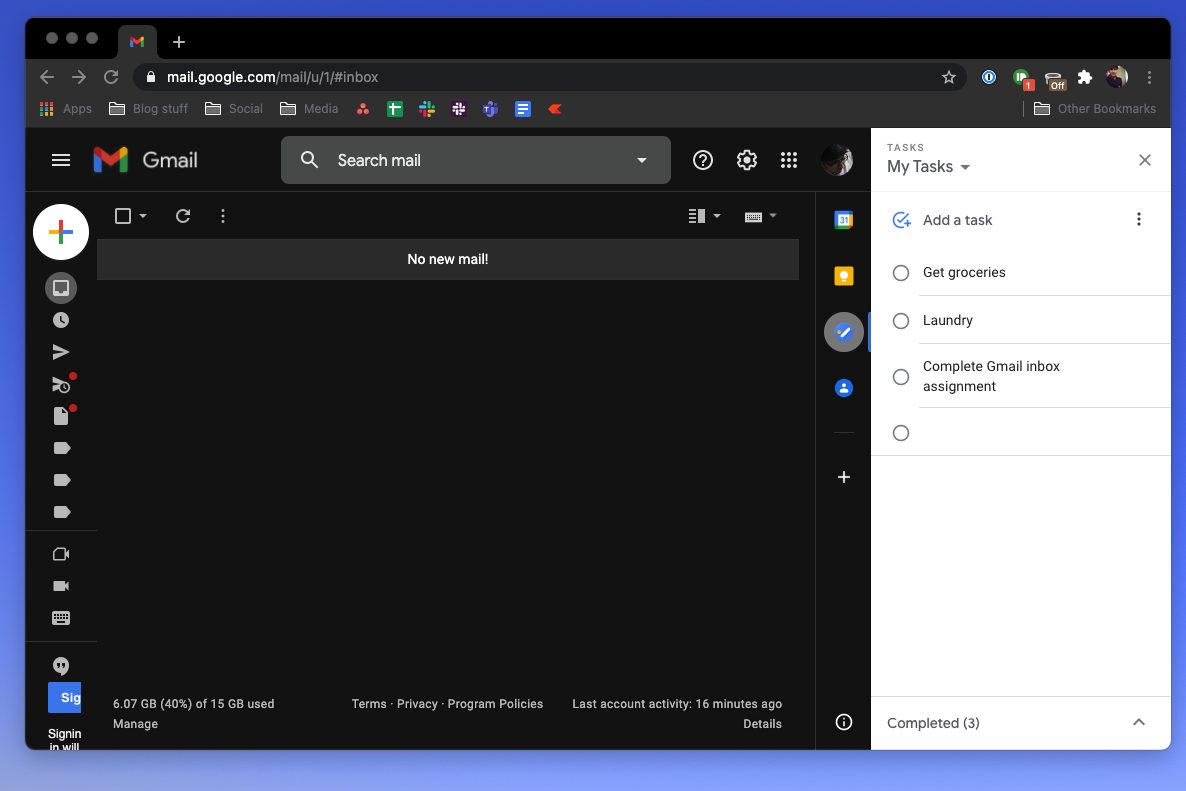1186x791 pixels.
Task: Open a new browser tab
Action: click(179, 42)
